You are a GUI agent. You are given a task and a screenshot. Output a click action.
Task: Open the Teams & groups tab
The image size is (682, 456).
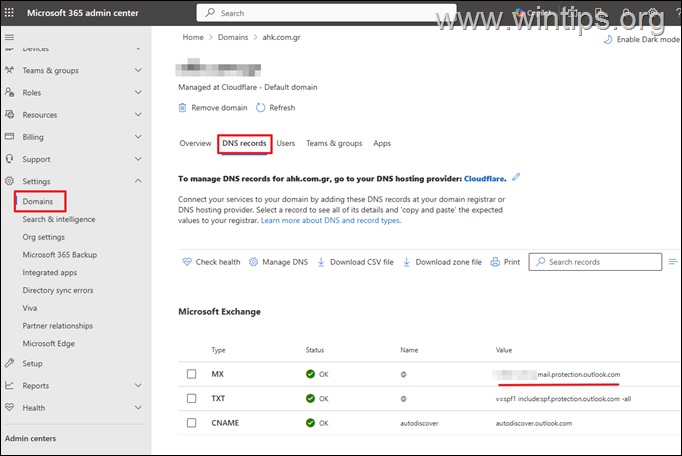coord(334,143)
